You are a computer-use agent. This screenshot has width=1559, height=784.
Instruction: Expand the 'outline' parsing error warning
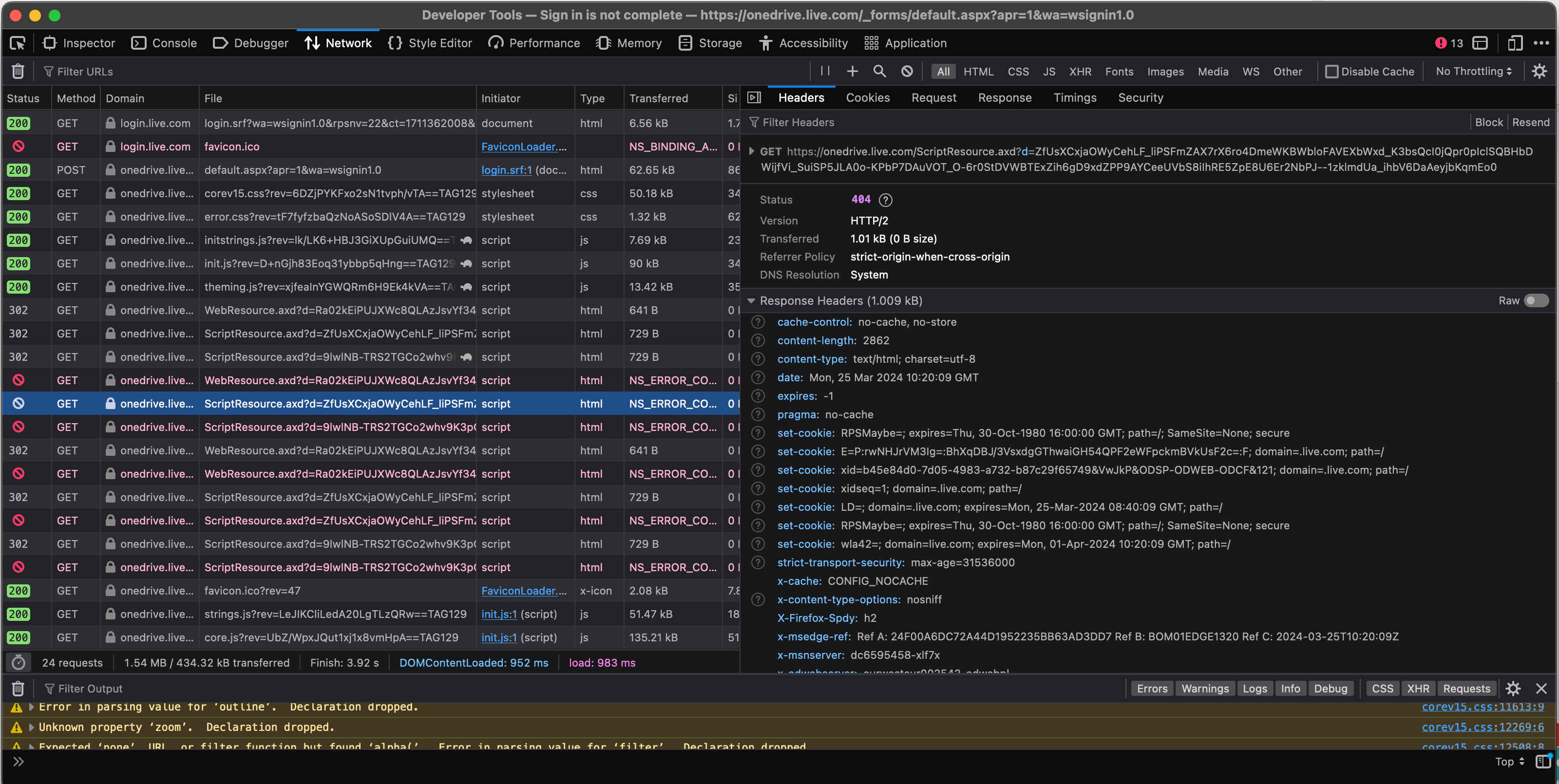(32, 707)
